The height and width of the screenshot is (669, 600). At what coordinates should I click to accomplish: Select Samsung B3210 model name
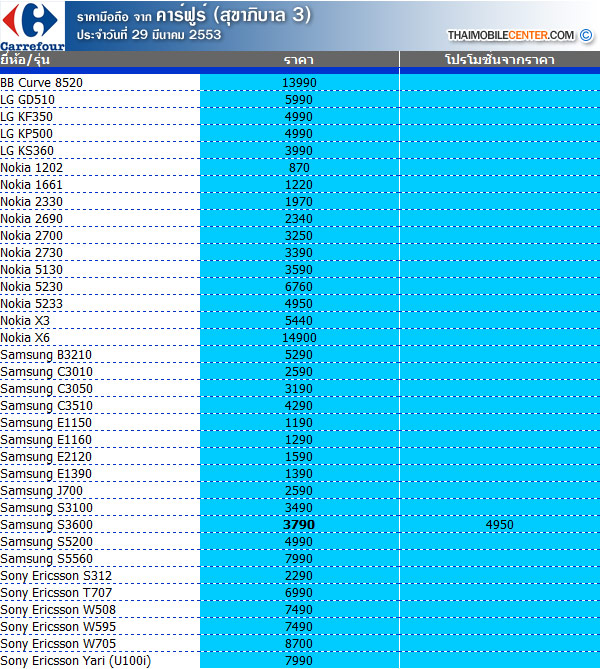(46, 355)
